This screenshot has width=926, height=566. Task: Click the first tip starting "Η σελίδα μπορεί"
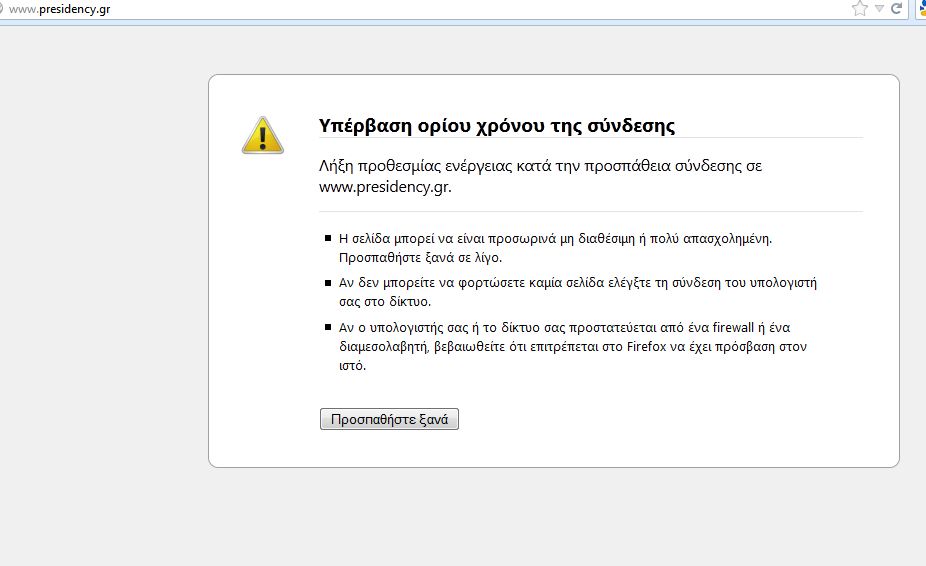pos(556,238)
